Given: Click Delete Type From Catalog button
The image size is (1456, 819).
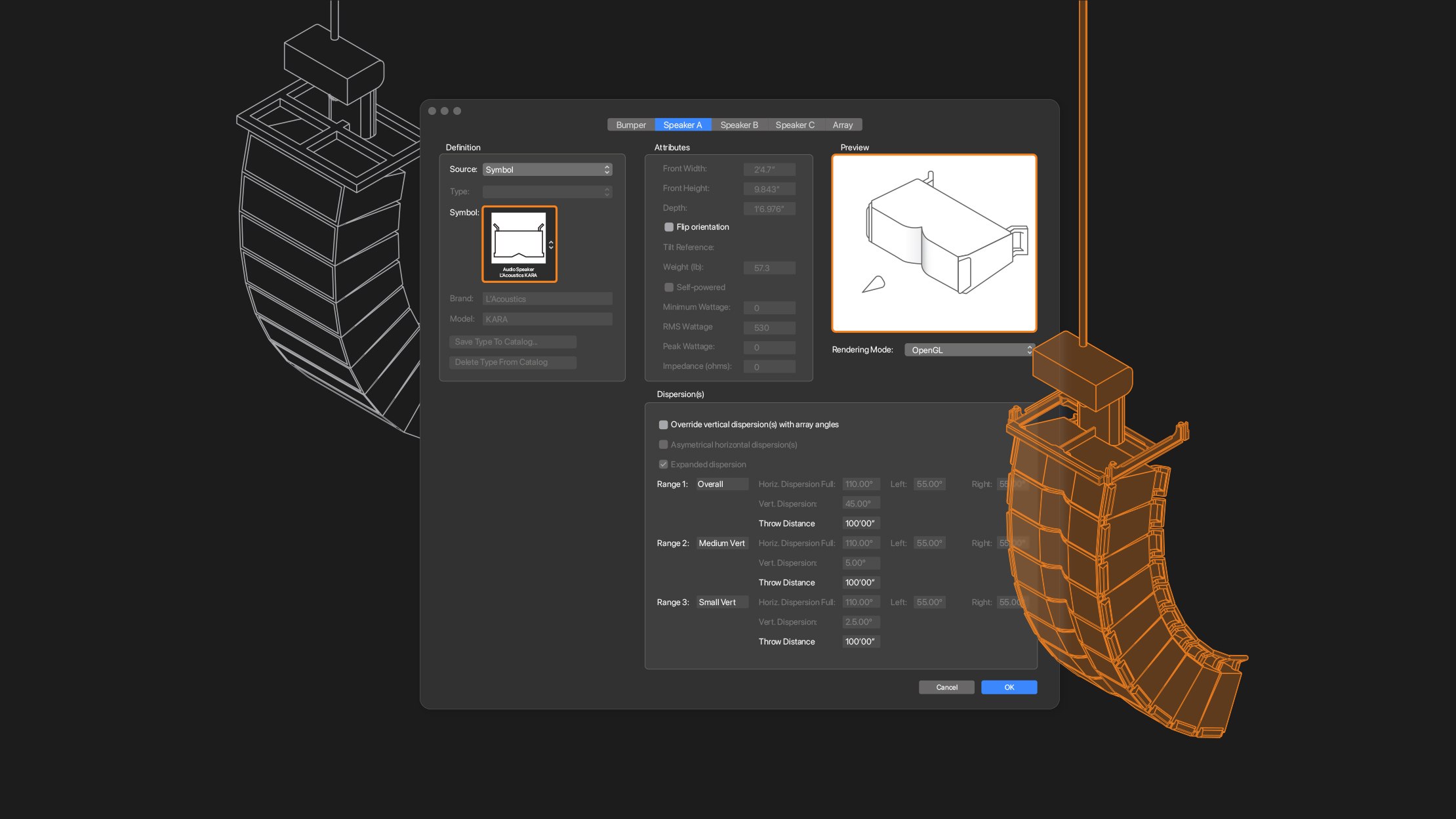Looking at the screenshot, I should [x=513, y=362].
